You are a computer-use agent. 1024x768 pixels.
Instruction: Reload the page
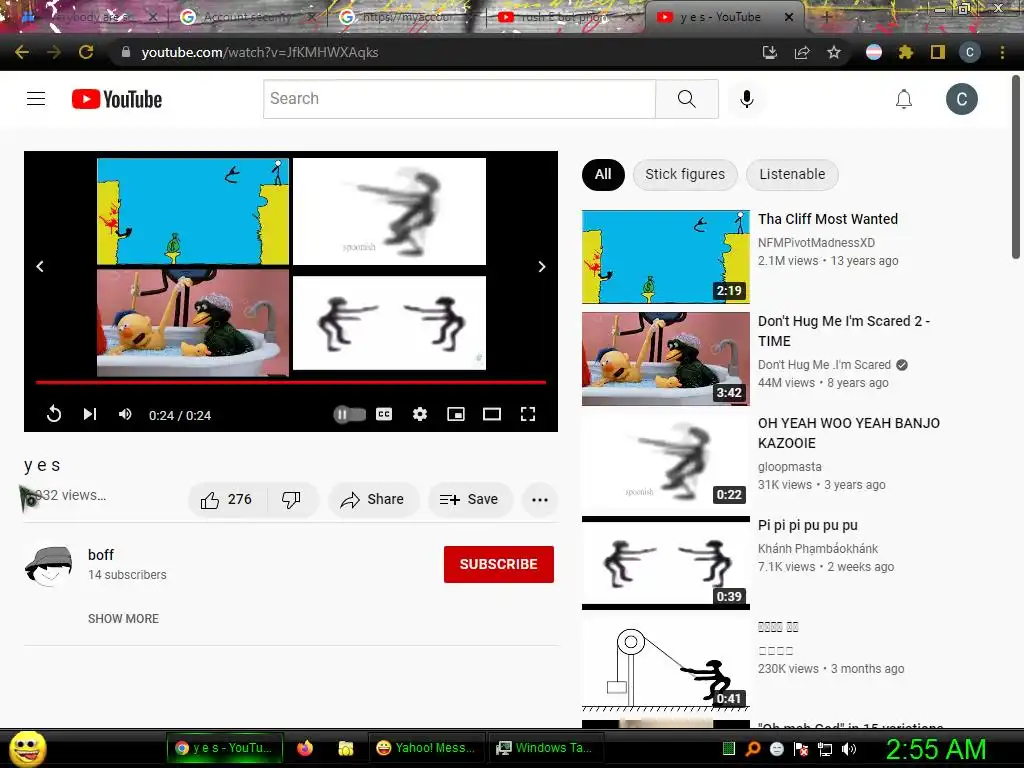pos(86,52)
